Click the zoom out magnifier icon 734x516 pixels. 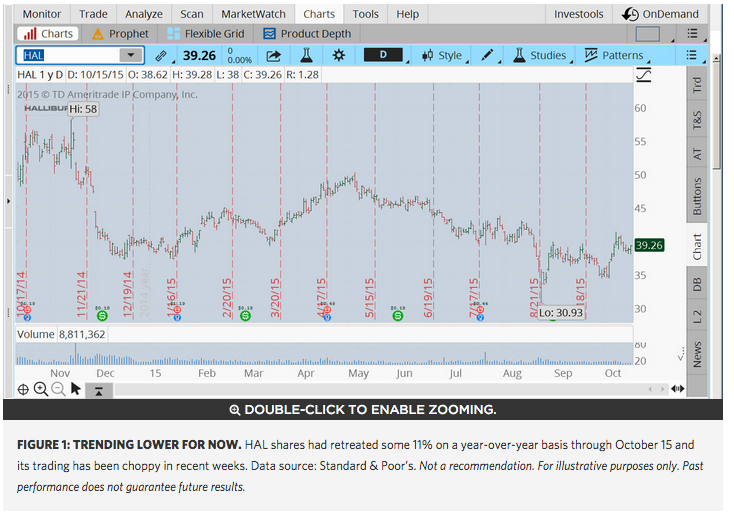[58, 389]
